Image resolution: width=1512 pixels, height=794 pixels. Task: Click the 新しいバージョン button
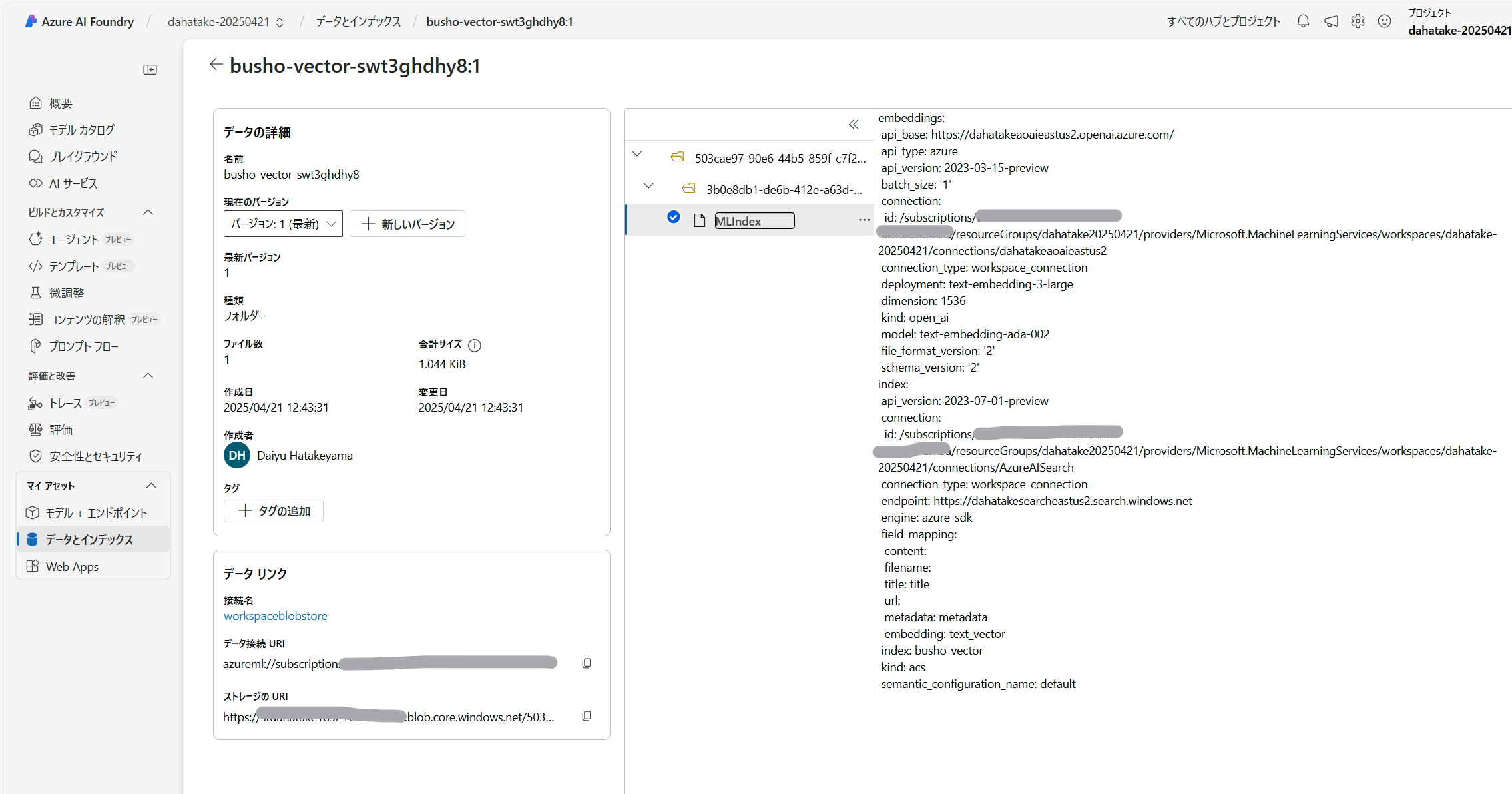(x=407, y=224)
